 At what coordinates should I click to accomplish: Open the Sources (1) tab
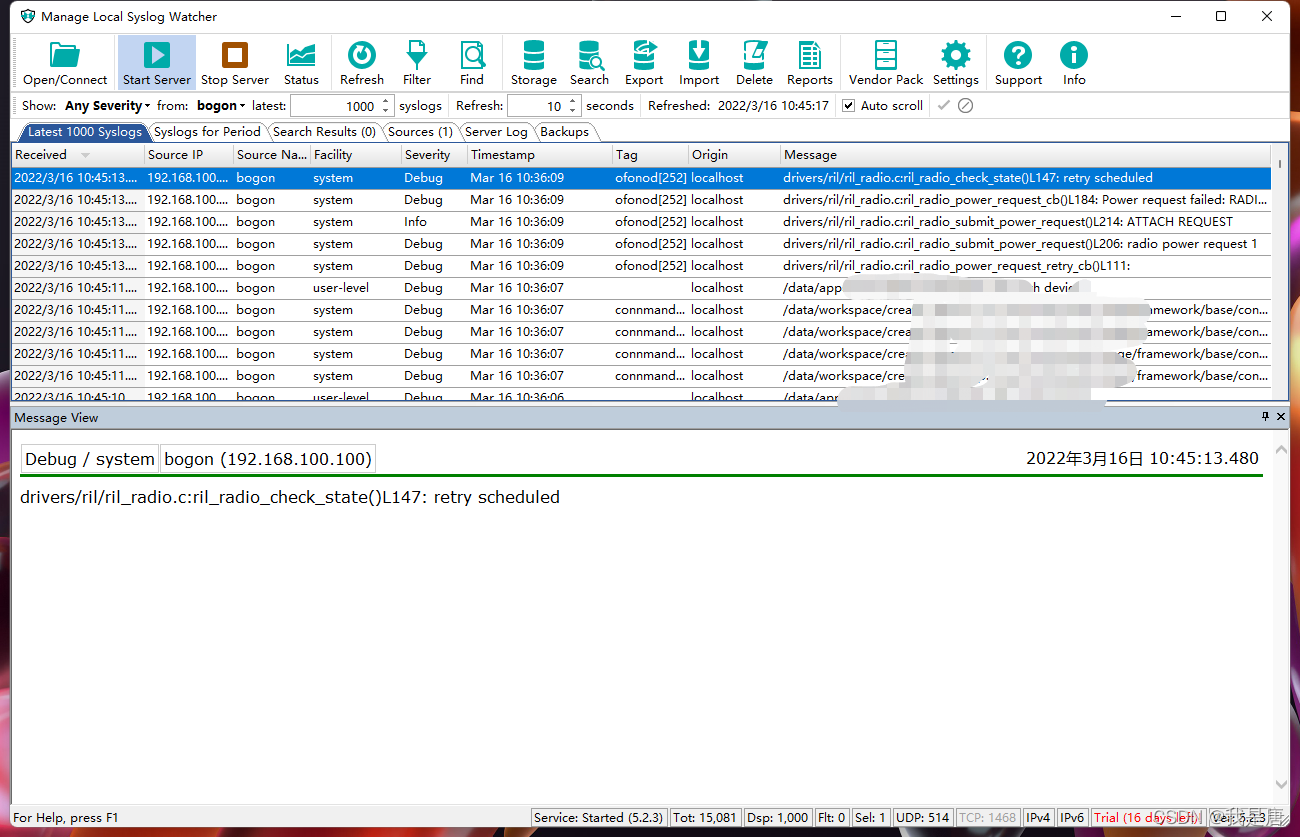(x=420, y=131)
